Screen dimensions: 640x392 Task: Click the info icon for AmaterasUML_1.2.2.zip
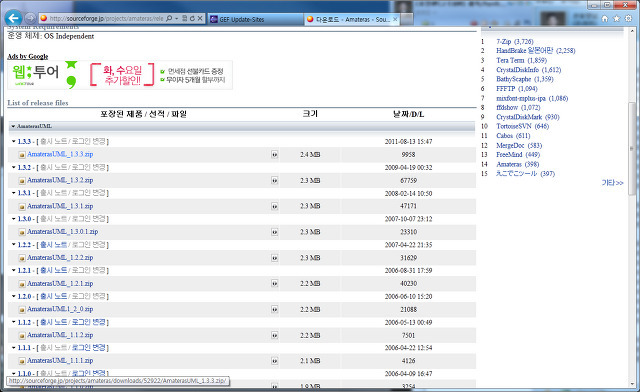click(275, 258)
